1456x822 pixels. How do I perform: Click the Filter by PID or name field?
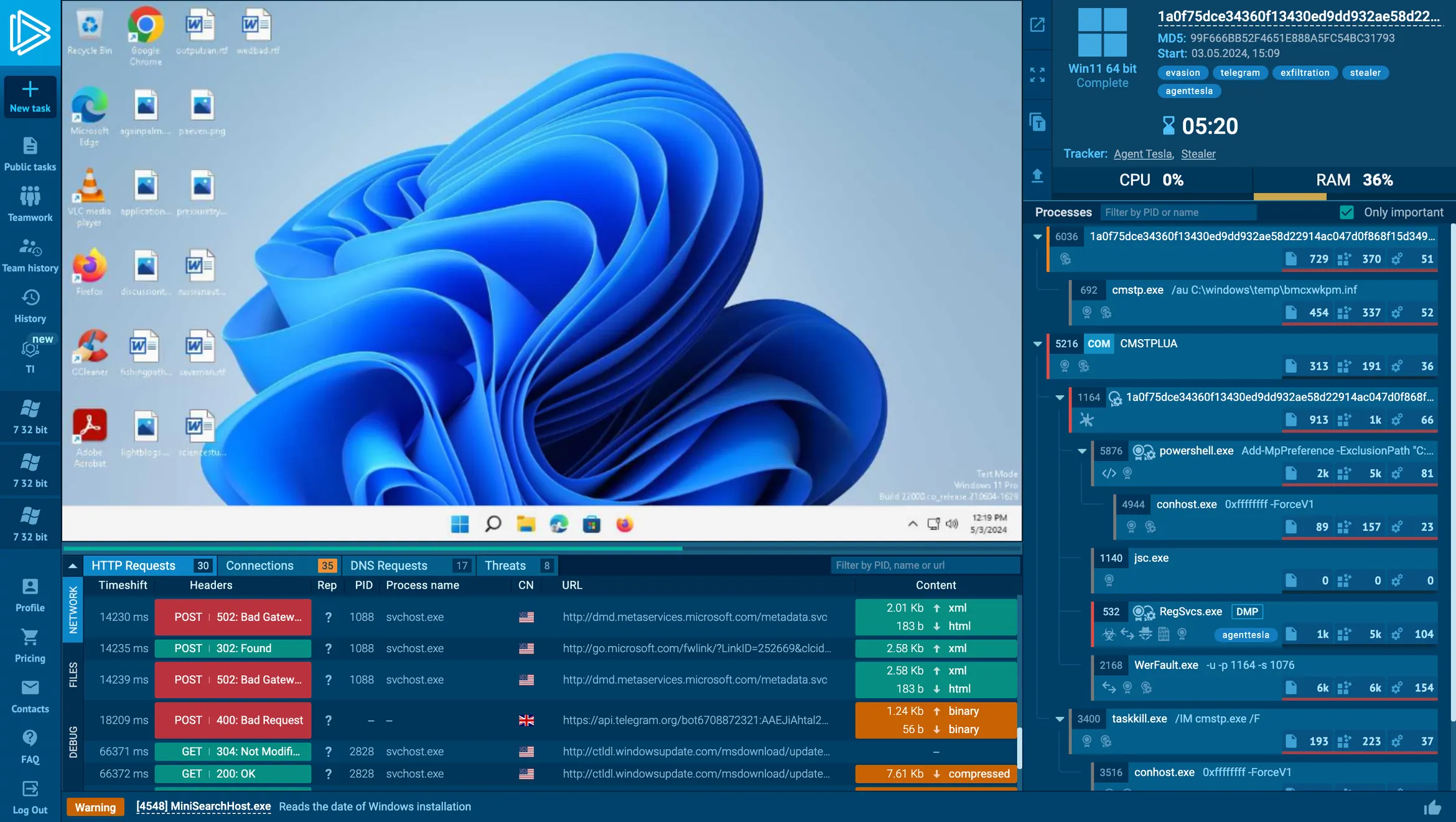pos(1178,212)
